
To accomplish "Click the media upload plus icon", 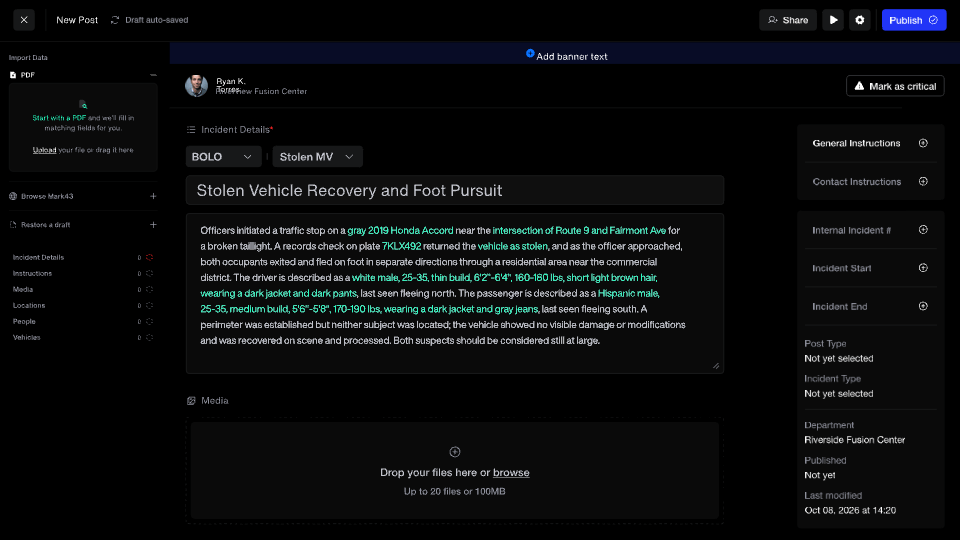I will click(x=454, y=452).
